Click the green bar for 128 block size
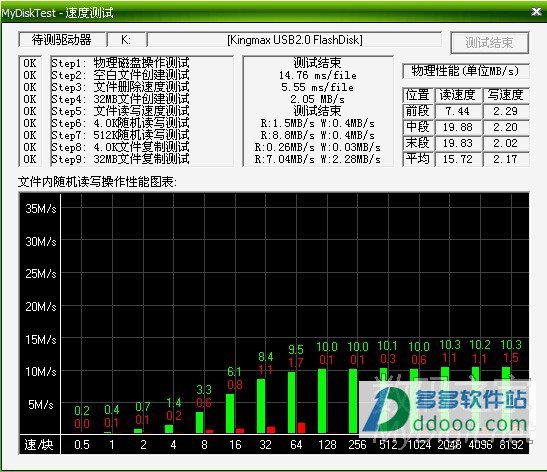547x472 pixels. coord(322,401)
